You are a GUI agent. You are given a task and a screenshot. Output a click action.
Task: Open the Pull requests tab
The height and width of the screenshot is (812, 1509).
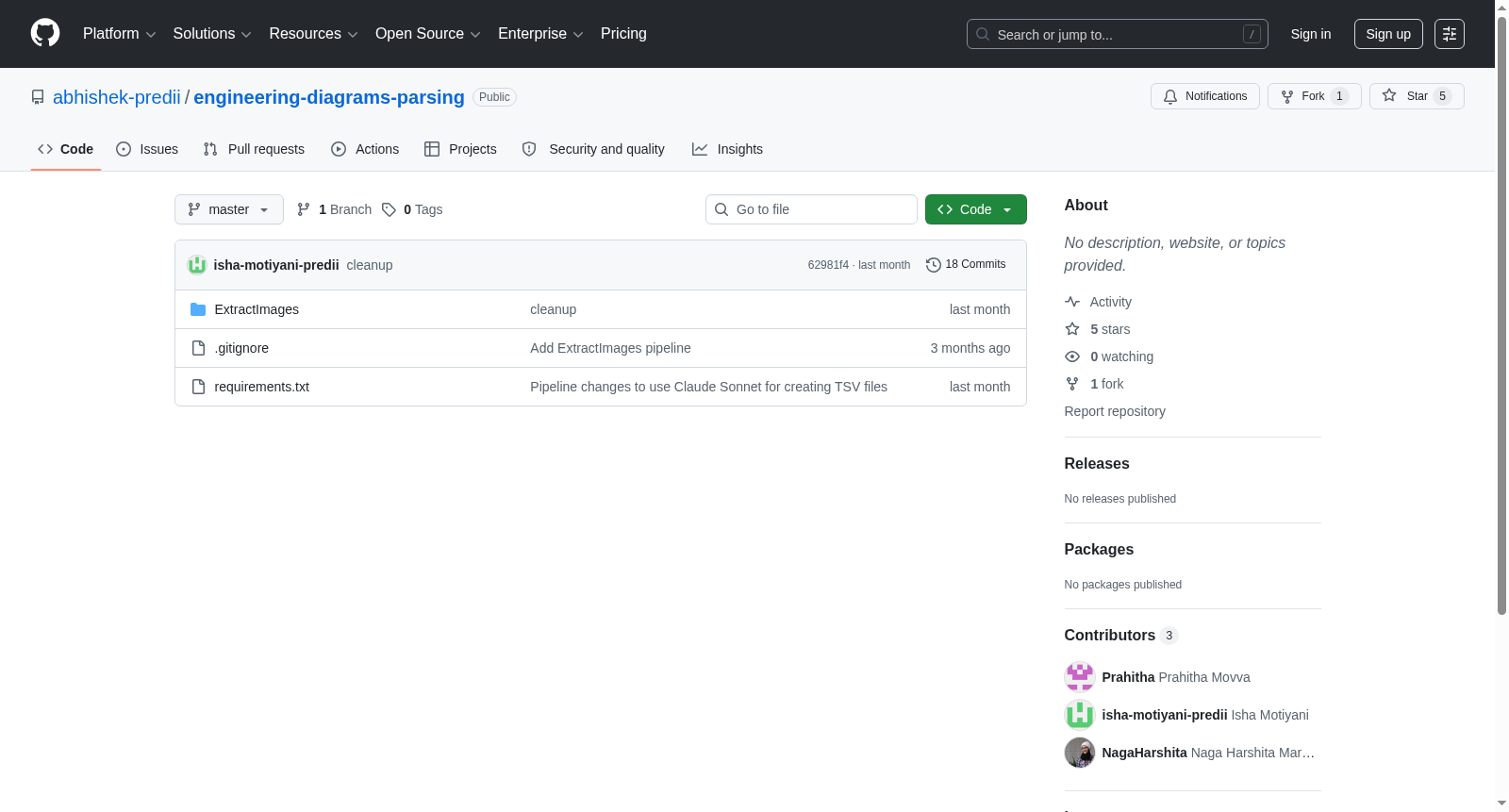click(x=254, y=149)
